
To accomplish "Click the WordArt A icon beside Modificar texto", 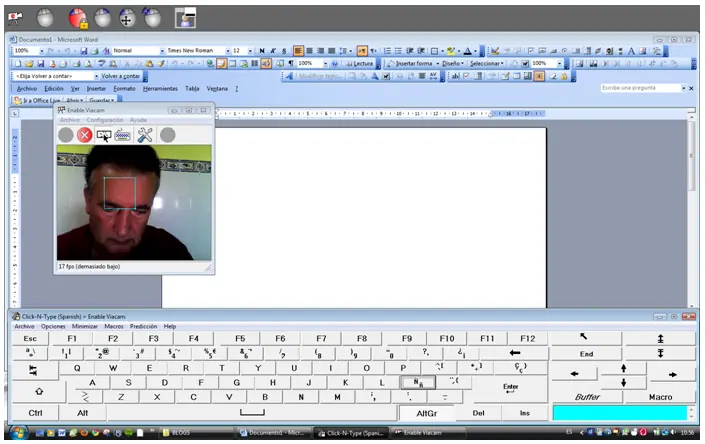I will [x=289, y=76].
